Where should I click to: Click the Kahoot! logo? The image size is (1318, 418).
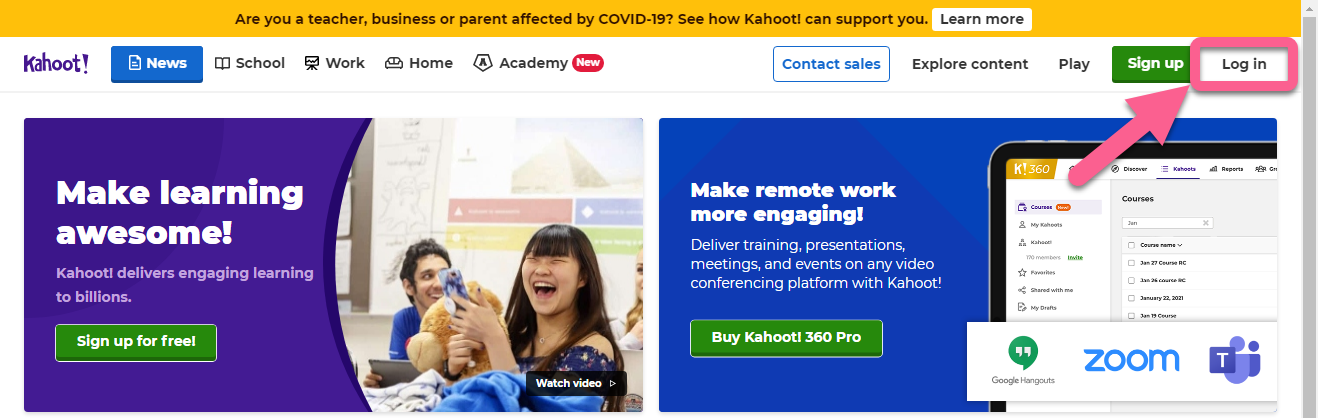(56, 63)
